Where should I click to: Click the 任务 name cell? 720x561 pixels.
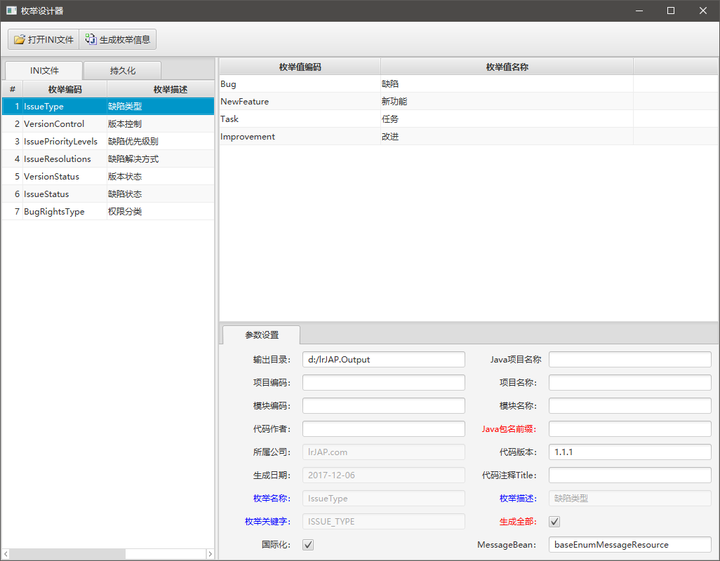click(507, 119)
